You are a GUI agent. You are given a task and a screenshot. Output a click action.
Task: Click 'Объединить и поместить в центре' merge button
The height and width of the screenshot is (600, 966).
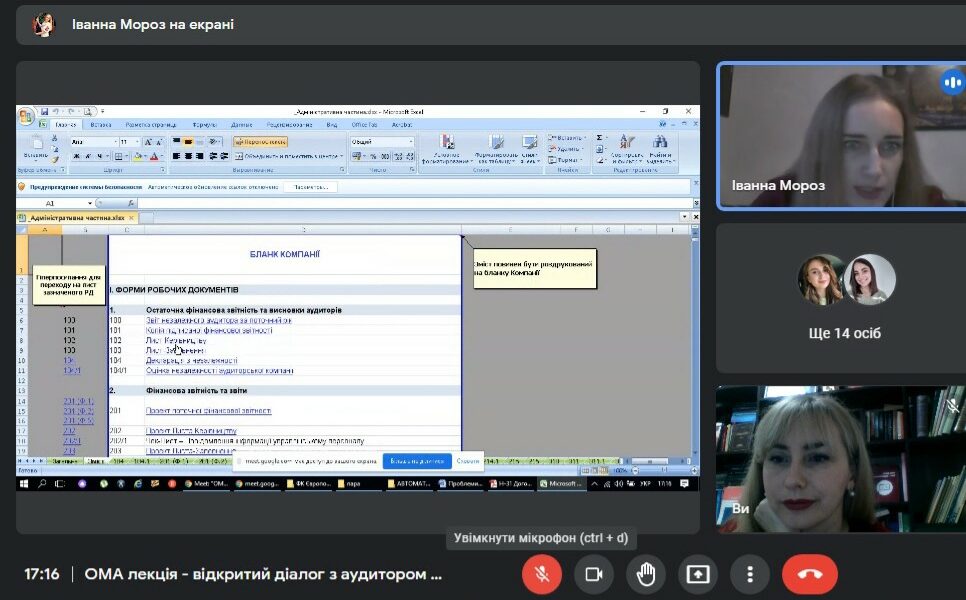tap(289, 156)
